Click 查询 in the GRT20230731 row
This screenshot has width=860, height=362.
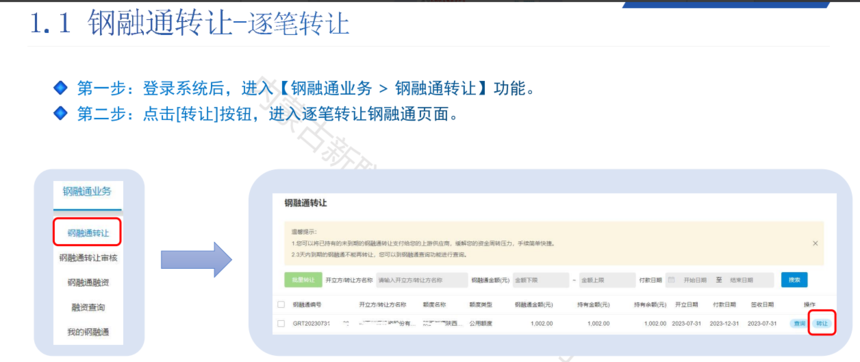pyautogui.click(x=800, y=324)
